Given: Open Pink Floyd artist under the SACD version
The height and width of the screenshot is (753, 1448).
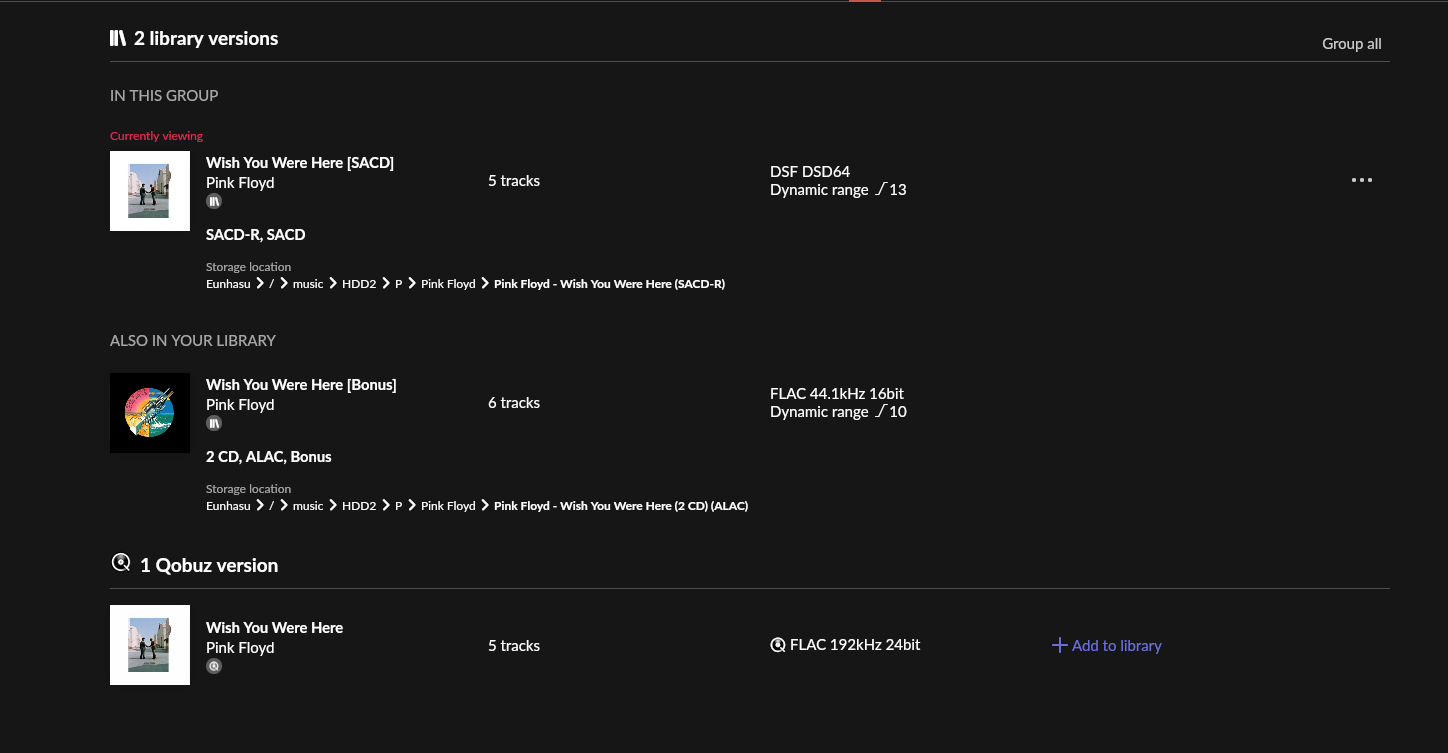Looking at the screenshot, I should [x=240, y=183].
